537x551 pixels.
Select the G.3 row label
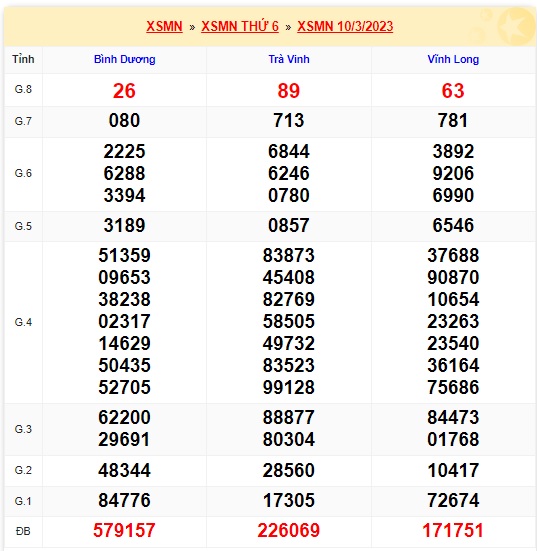click(x=23, y=429)
